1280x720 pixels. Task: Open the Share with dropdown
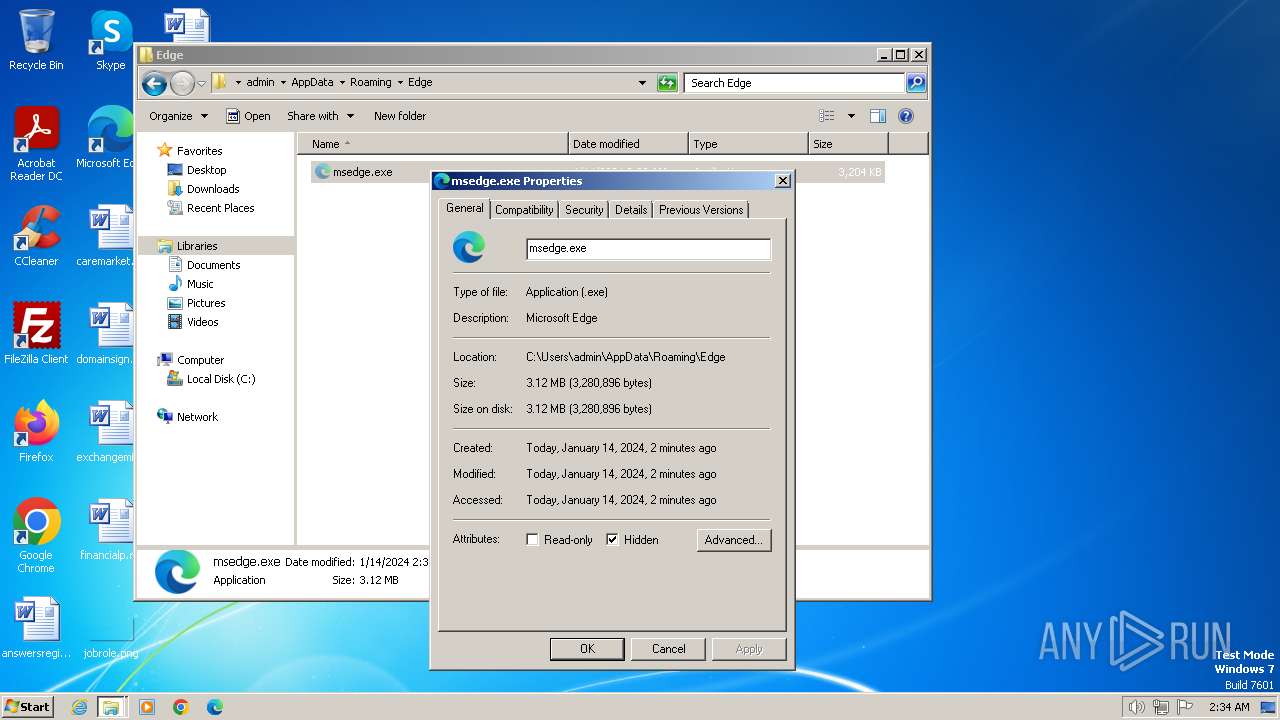pos(320,116)
